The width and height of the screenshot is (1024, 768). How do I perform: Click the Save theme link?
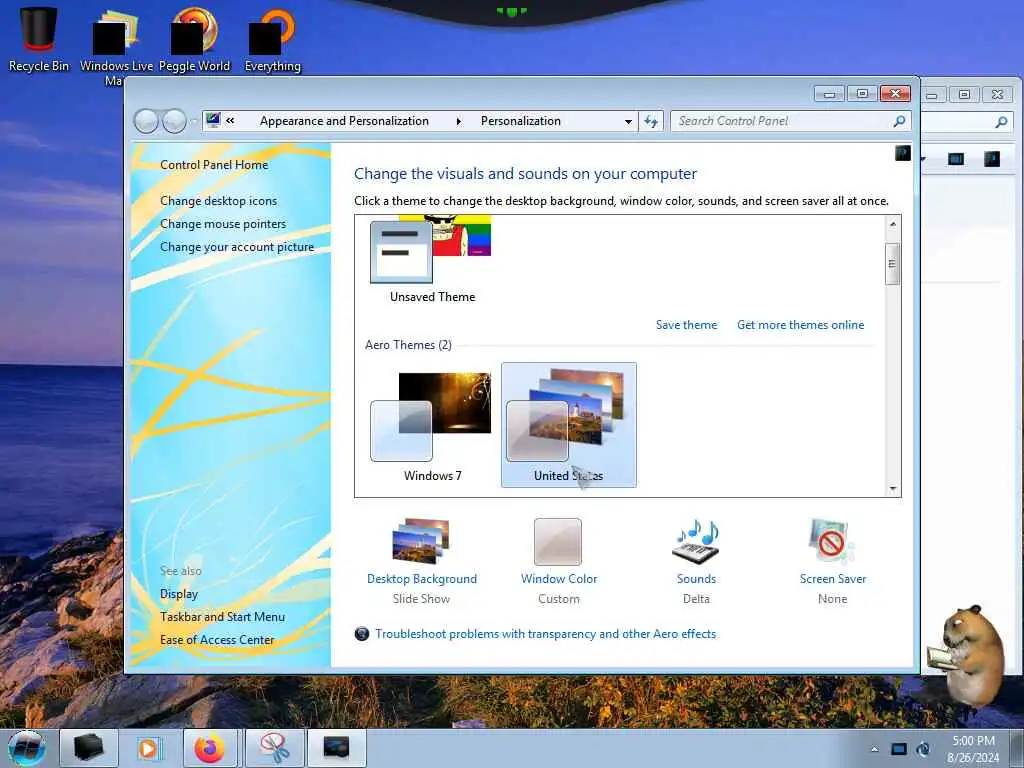click(686, 325)
